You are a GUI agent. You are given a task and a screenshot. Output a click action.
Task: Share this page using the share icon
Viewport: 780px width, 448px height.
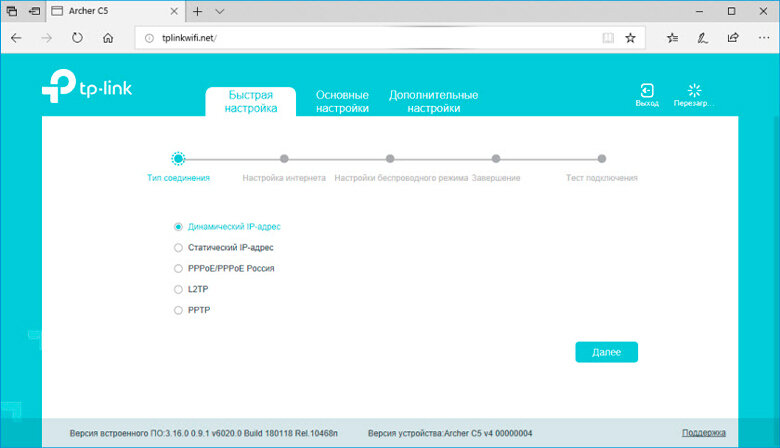point(733,38)
